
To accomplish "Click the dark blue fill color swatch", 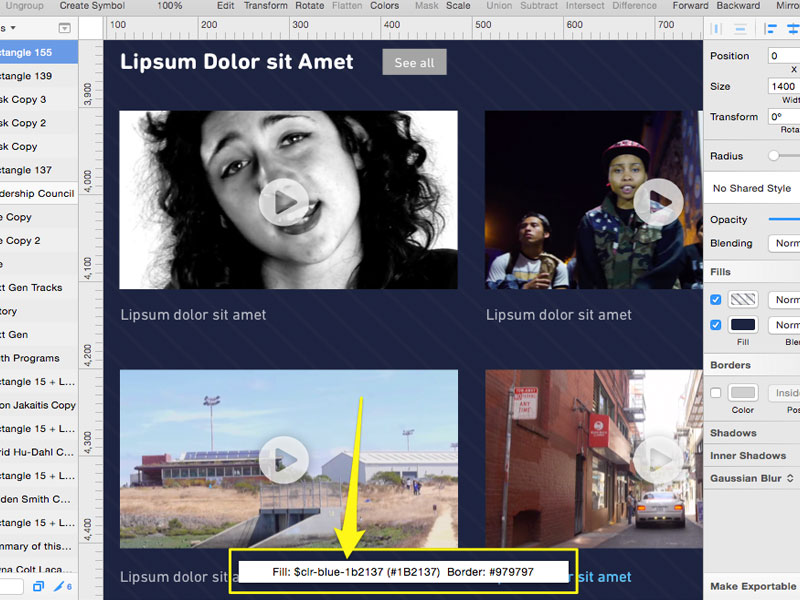I will [x=743, y=325].
